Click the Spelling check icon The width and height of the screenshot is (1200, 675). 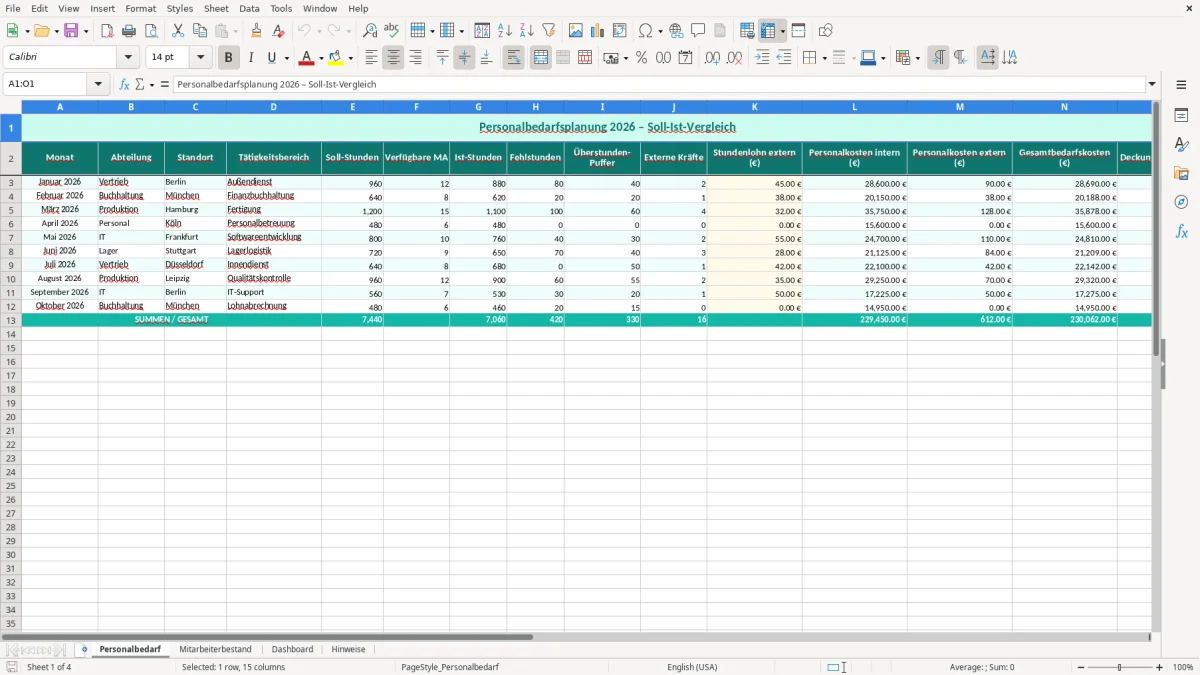pos(392,31)
